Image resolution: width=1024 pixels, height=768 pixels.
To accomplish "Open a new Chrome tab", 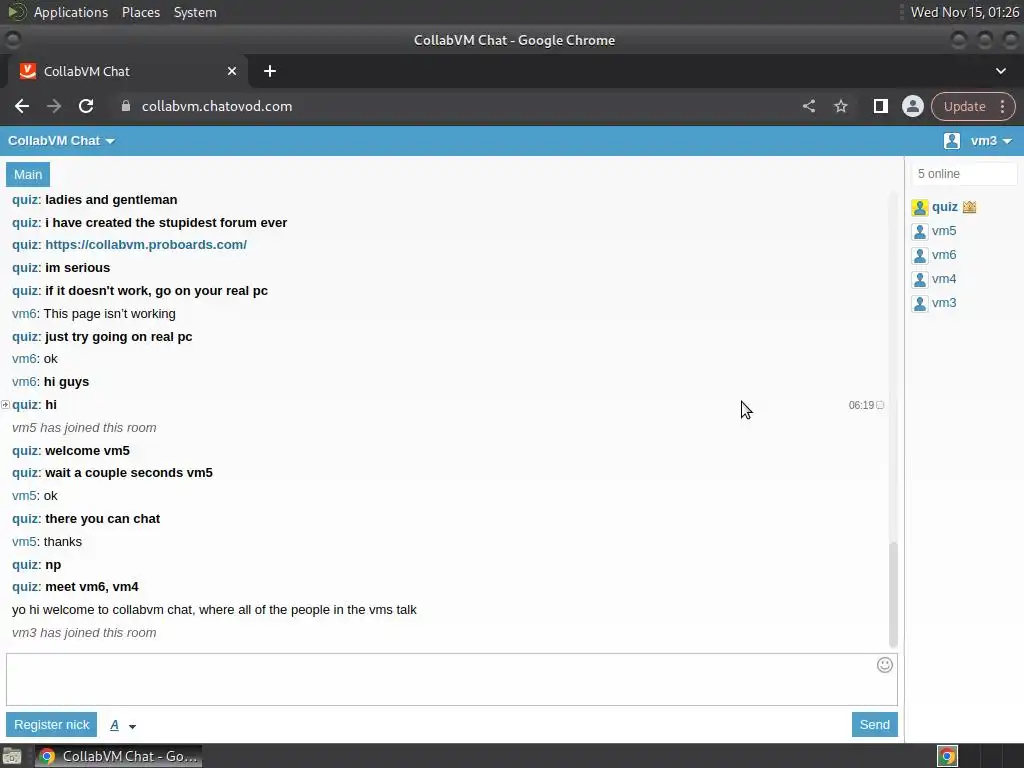I will 270,71.
